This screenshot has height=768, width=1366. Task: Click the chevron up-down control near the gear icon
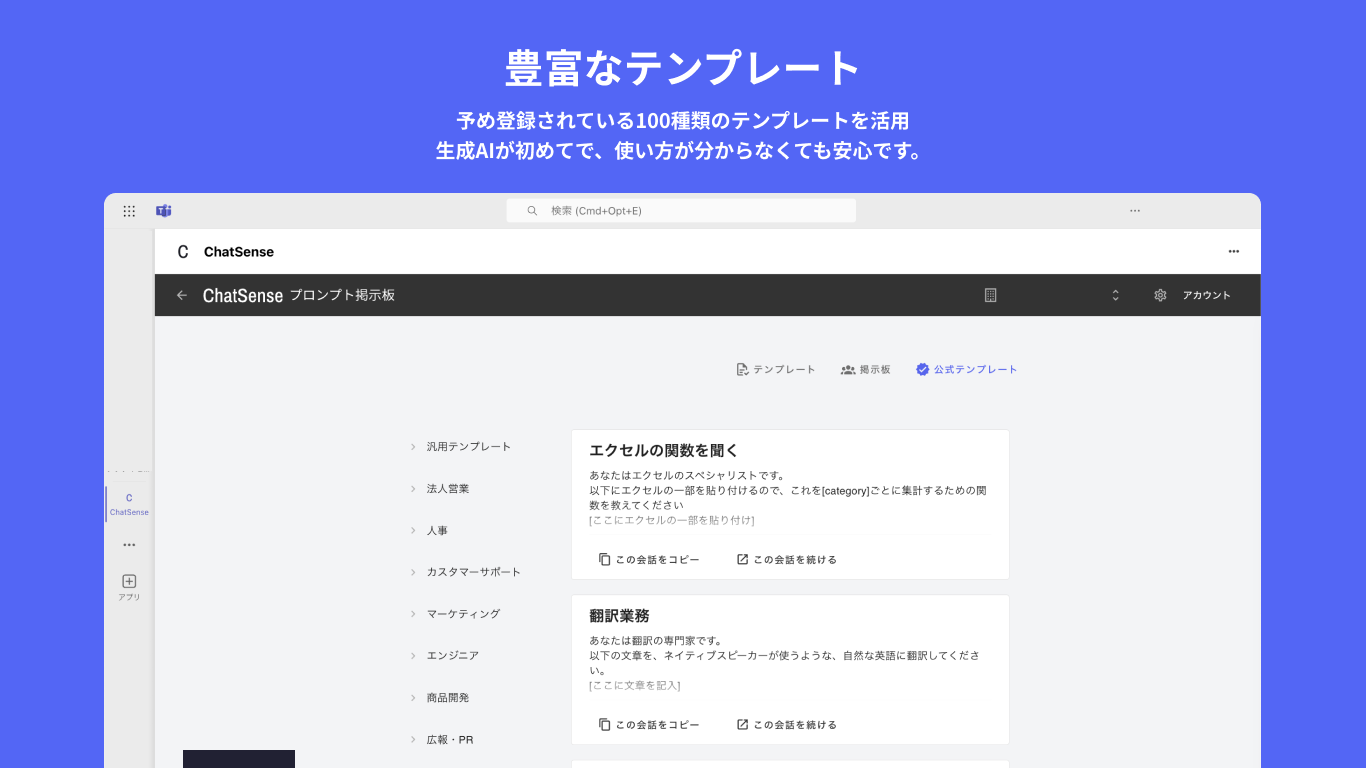pyautogui.click(x=1115, y=295)
